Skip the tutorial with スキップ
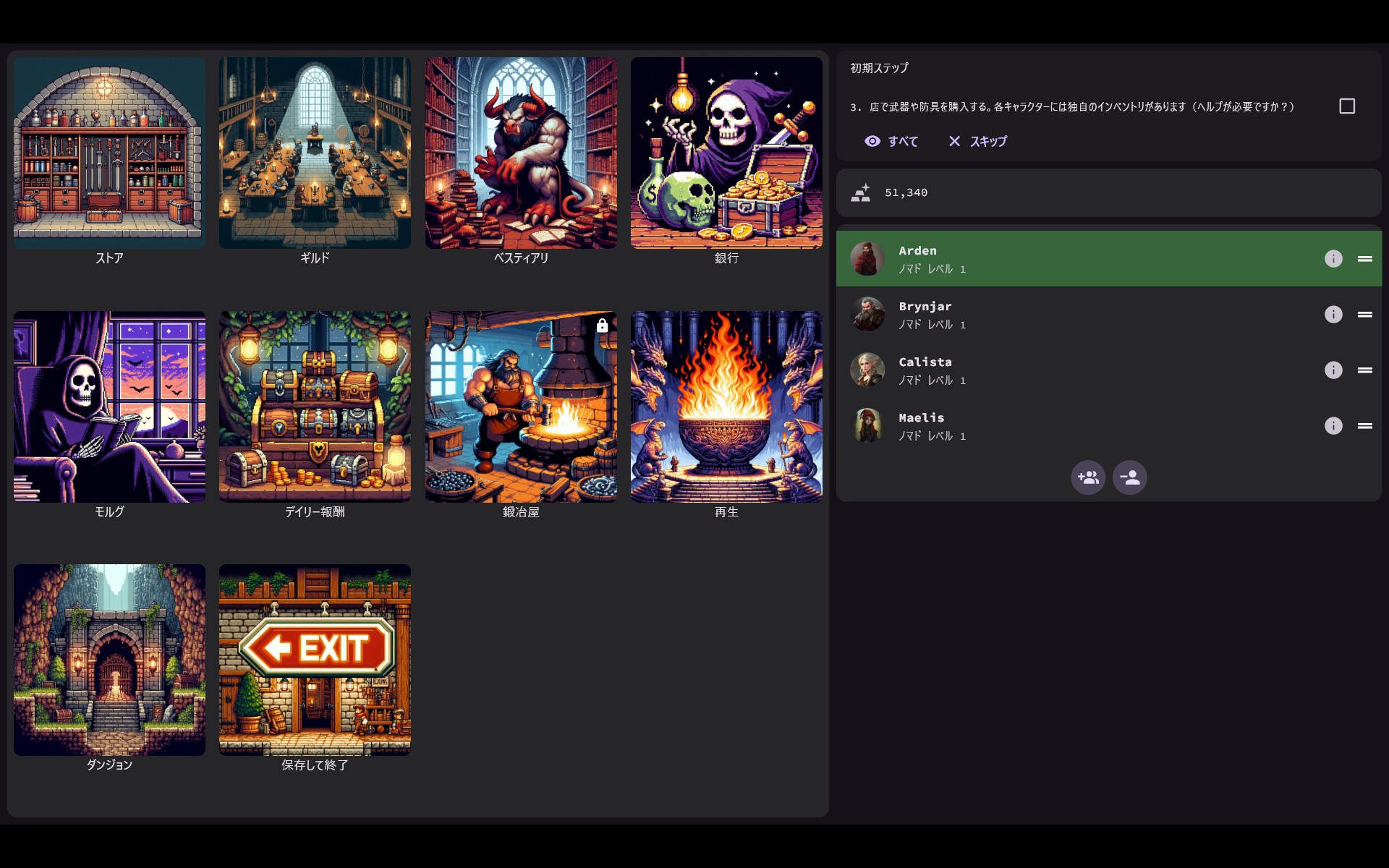 (977, 141)
